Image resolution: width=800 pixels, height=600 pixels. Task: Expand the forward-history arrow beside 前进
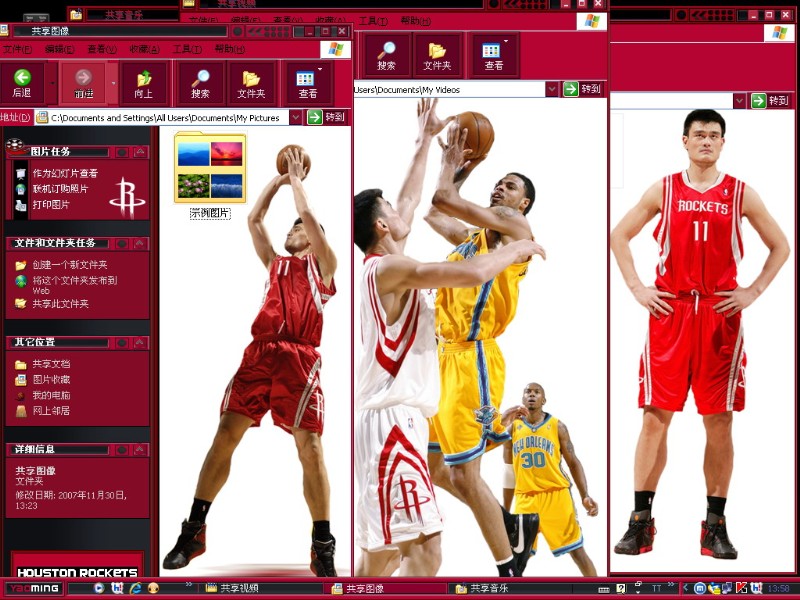coord(113,84)
